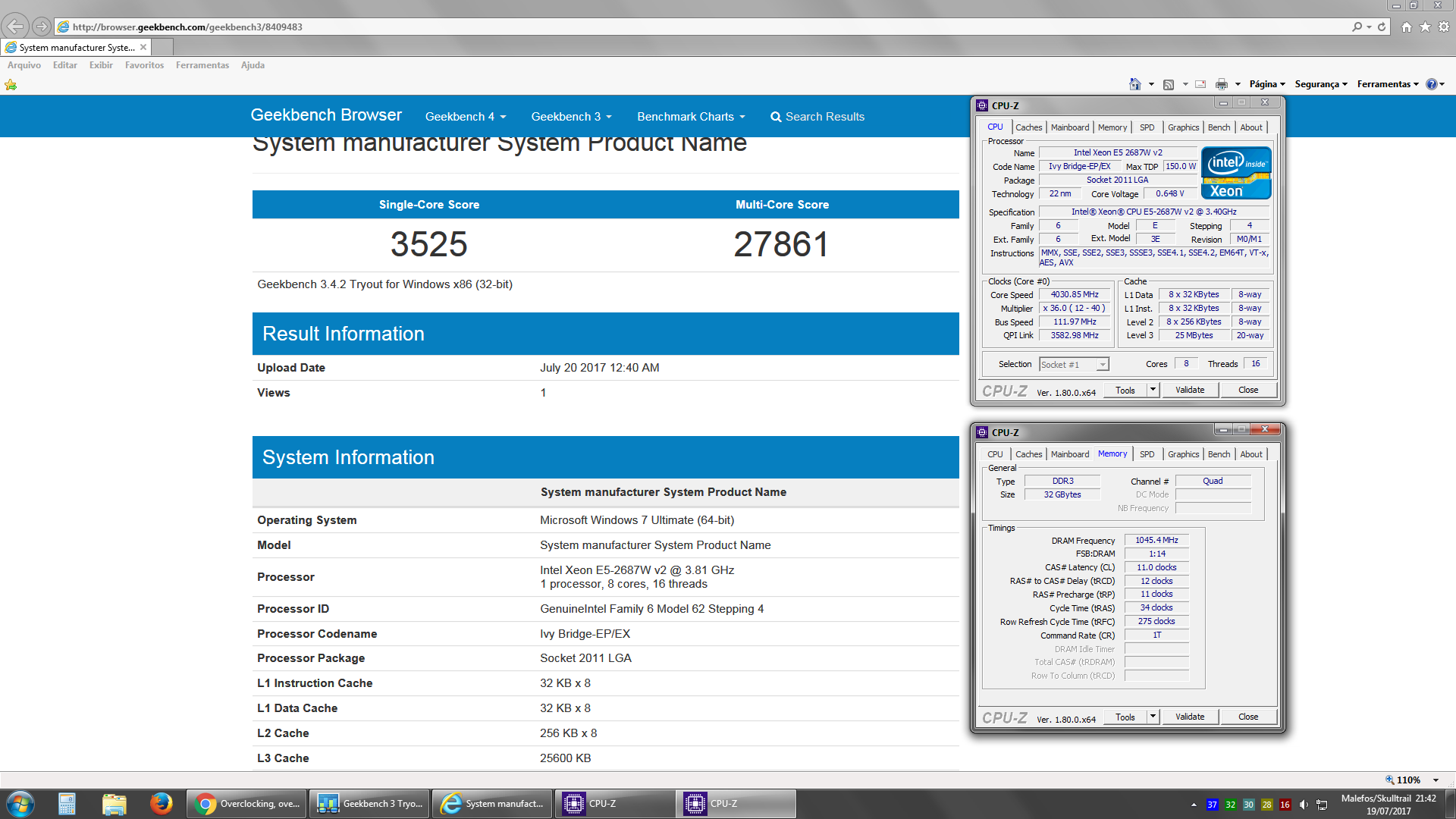Image resolution: width=1456 pixels, height=819 pixels.
Task: Open the new tab button beside current tab
Action: pos(163,47)
